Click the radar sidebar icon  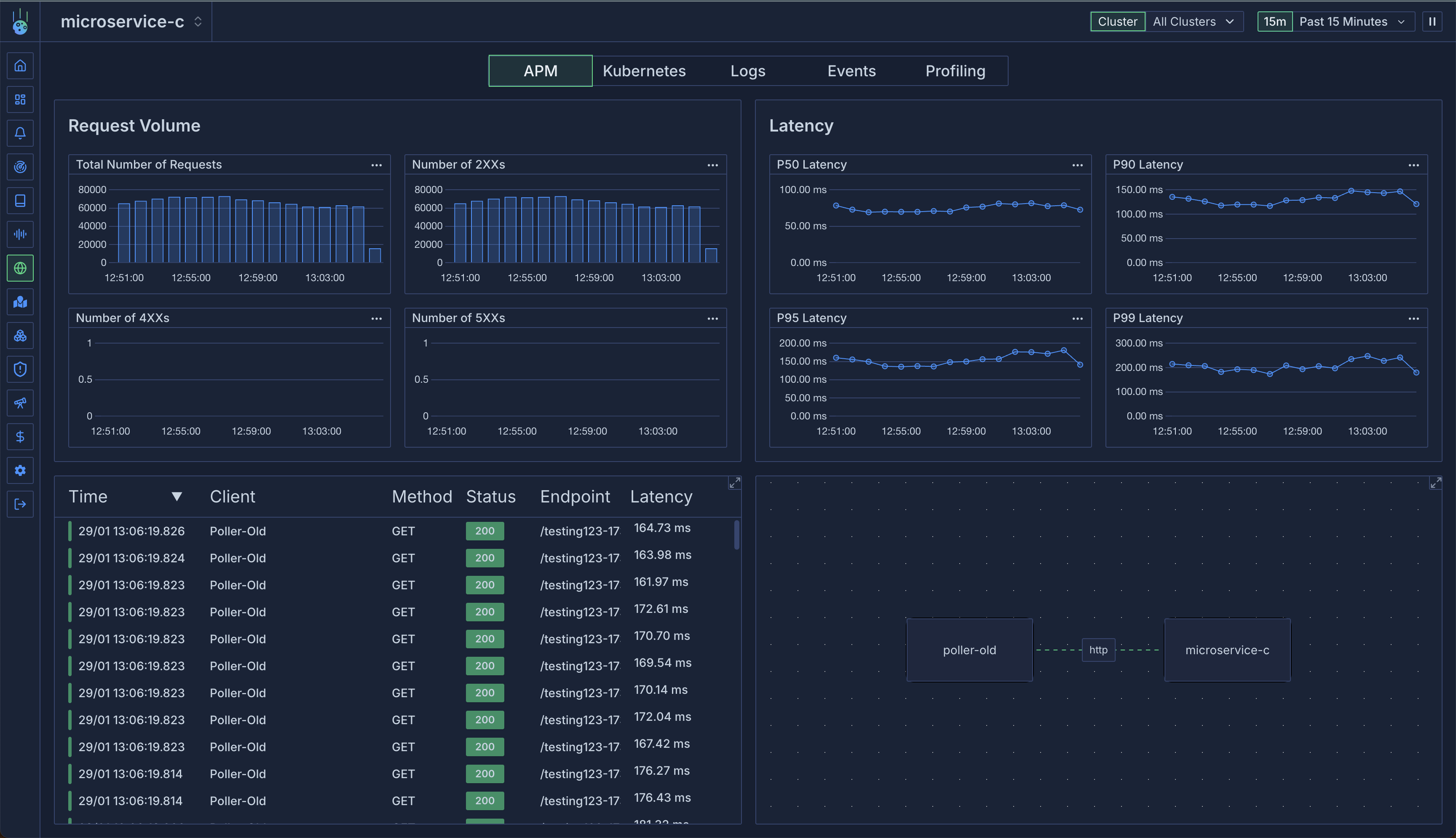20,167
